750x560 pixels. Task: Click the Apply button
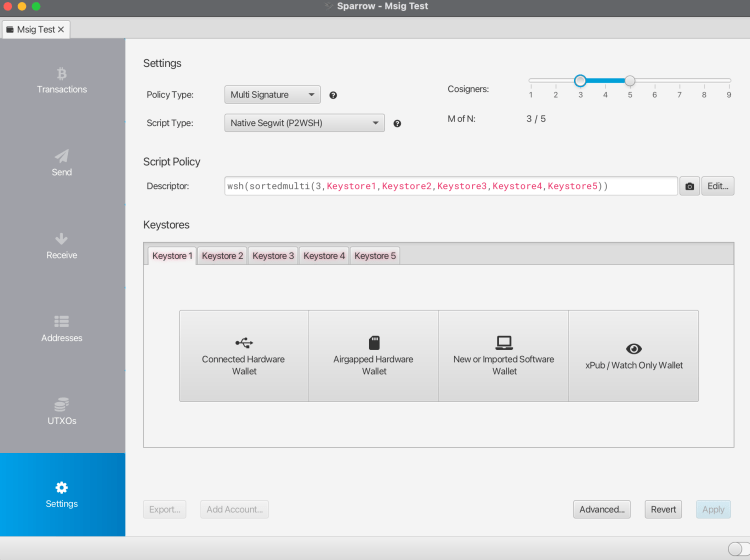point(713,509)
